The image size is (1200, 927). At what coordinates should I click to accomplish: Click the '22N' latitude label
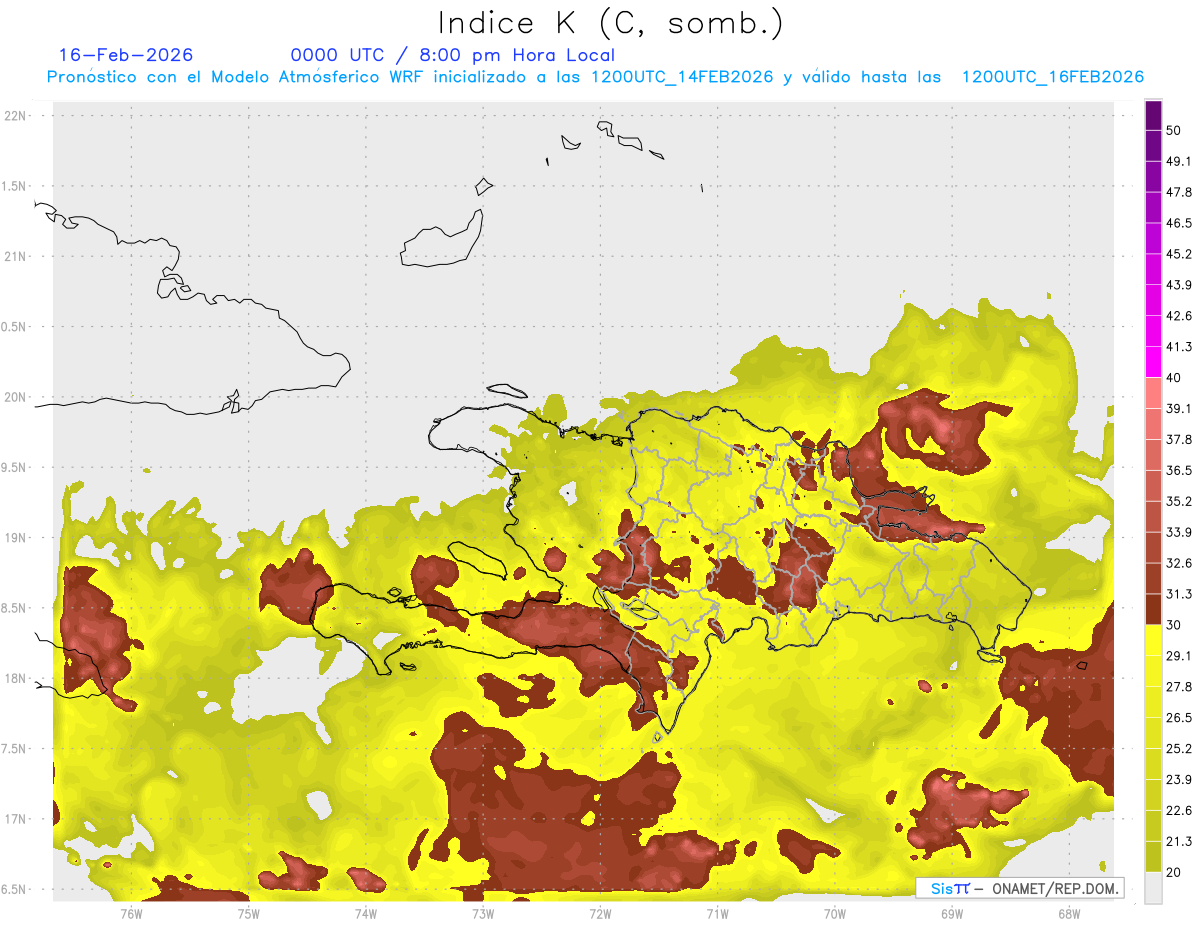click(17, 116)
